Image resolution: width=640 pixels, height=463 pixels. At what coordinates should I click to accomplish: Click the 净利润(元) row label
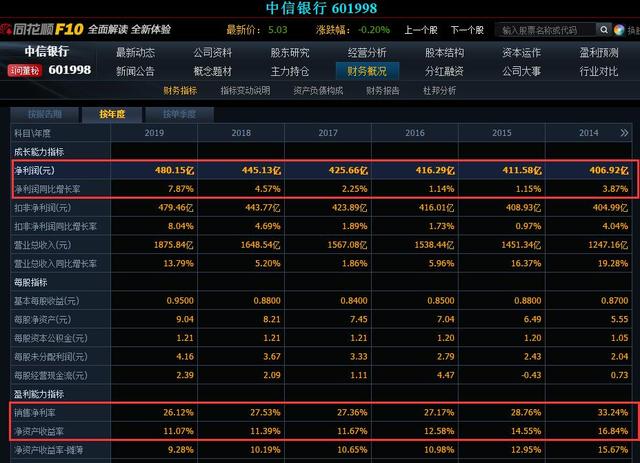pyautogui.click(x=34, y=170)
